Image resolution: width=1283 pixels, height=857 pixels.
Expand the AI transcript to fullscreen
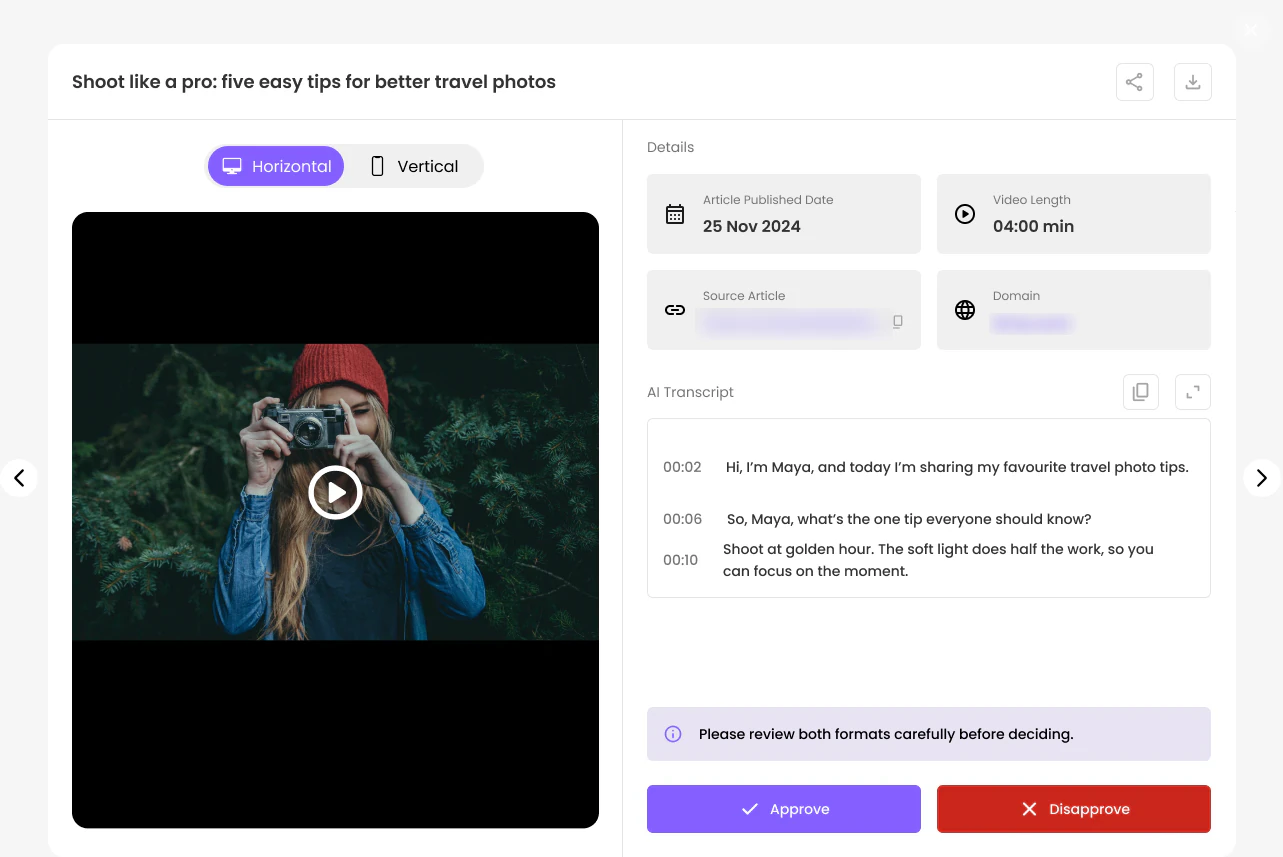click(1193, 392)
